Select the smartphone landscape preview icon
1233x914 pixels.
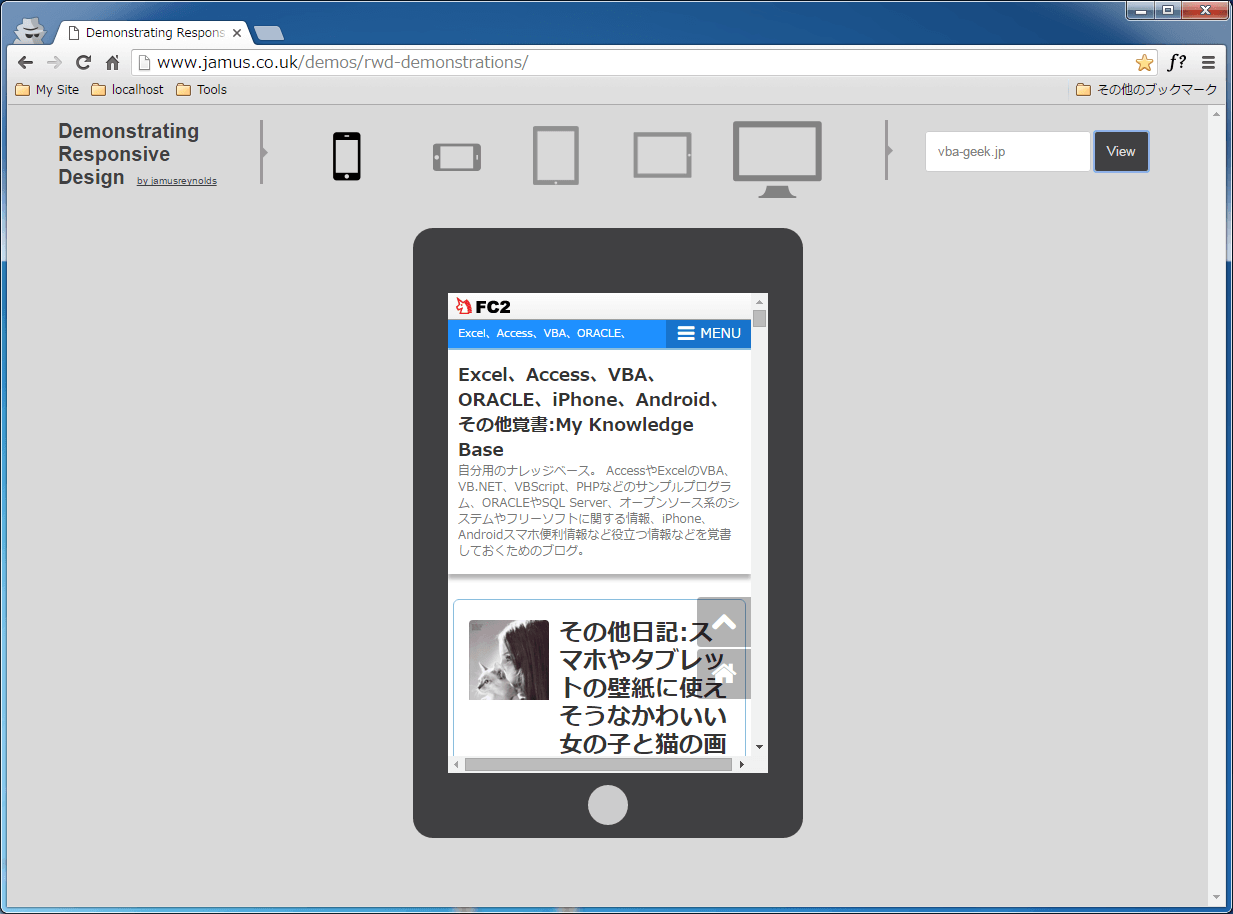[x=456, y=156]
